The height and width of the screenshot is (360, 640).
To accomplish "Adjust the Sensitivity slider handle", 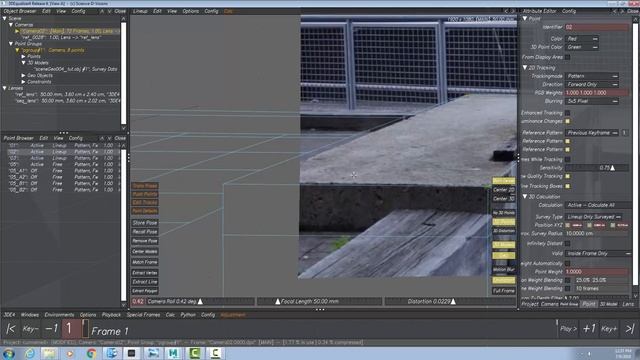I will (612, 168).
